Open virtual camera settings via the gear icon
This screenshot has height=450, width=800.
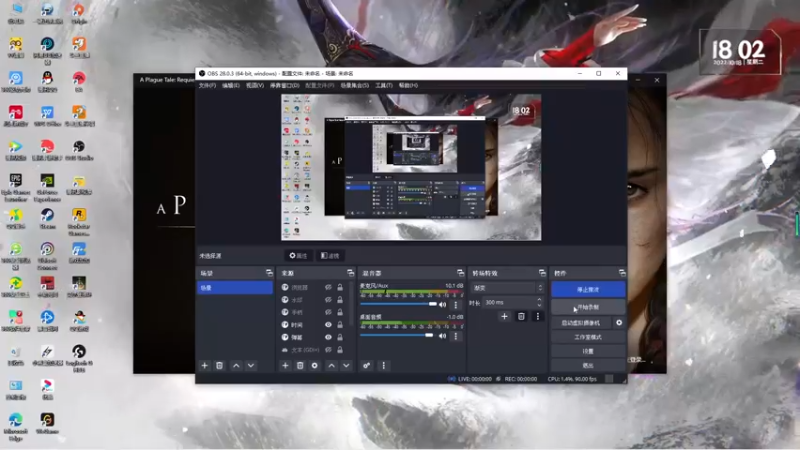coord(619,323)
